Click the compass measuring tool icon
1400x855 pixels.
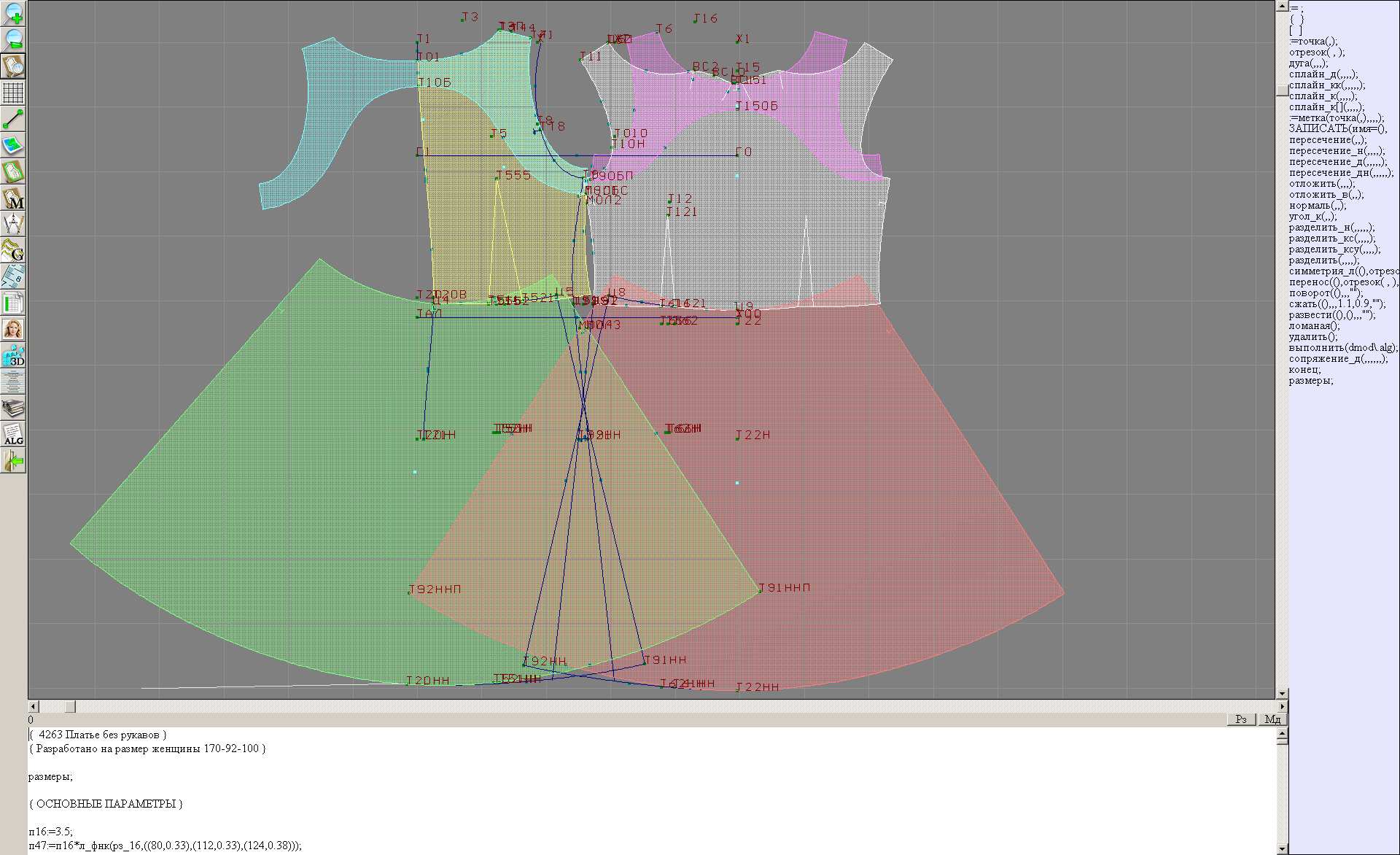[x=13, y=224]
